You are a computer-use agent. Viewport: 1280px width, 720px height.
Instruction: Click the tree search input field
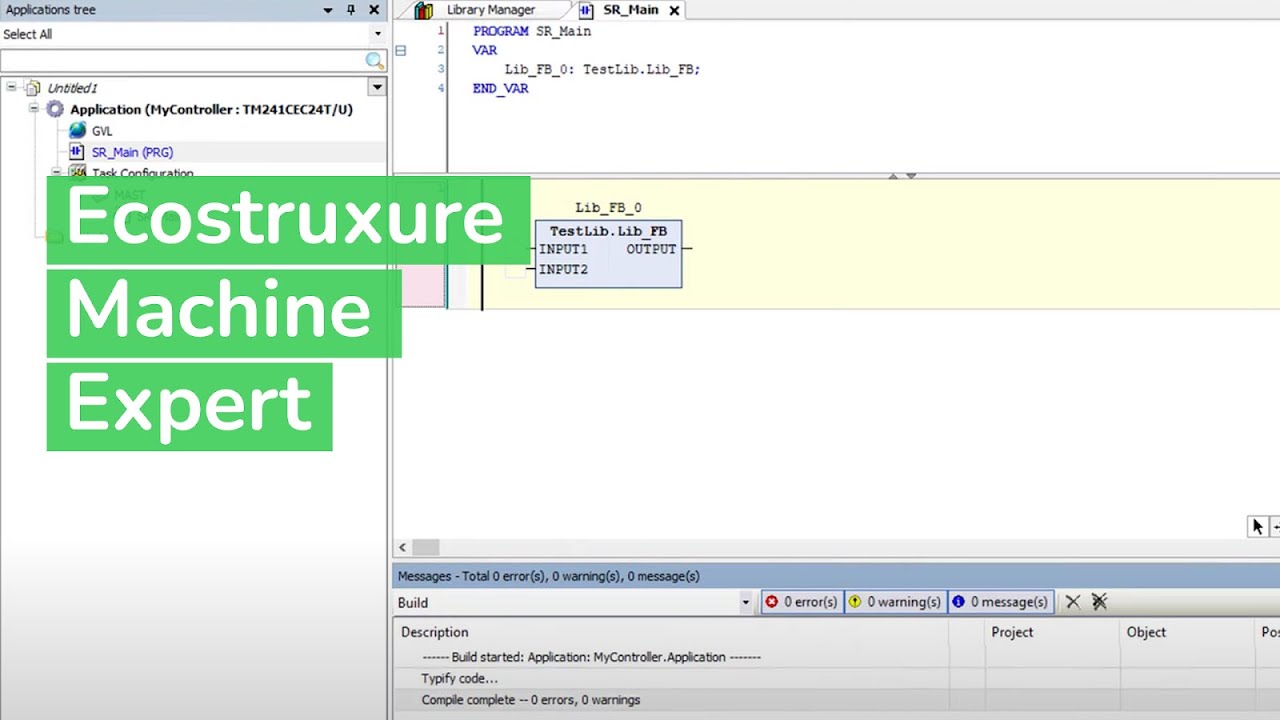coord(182,61)
